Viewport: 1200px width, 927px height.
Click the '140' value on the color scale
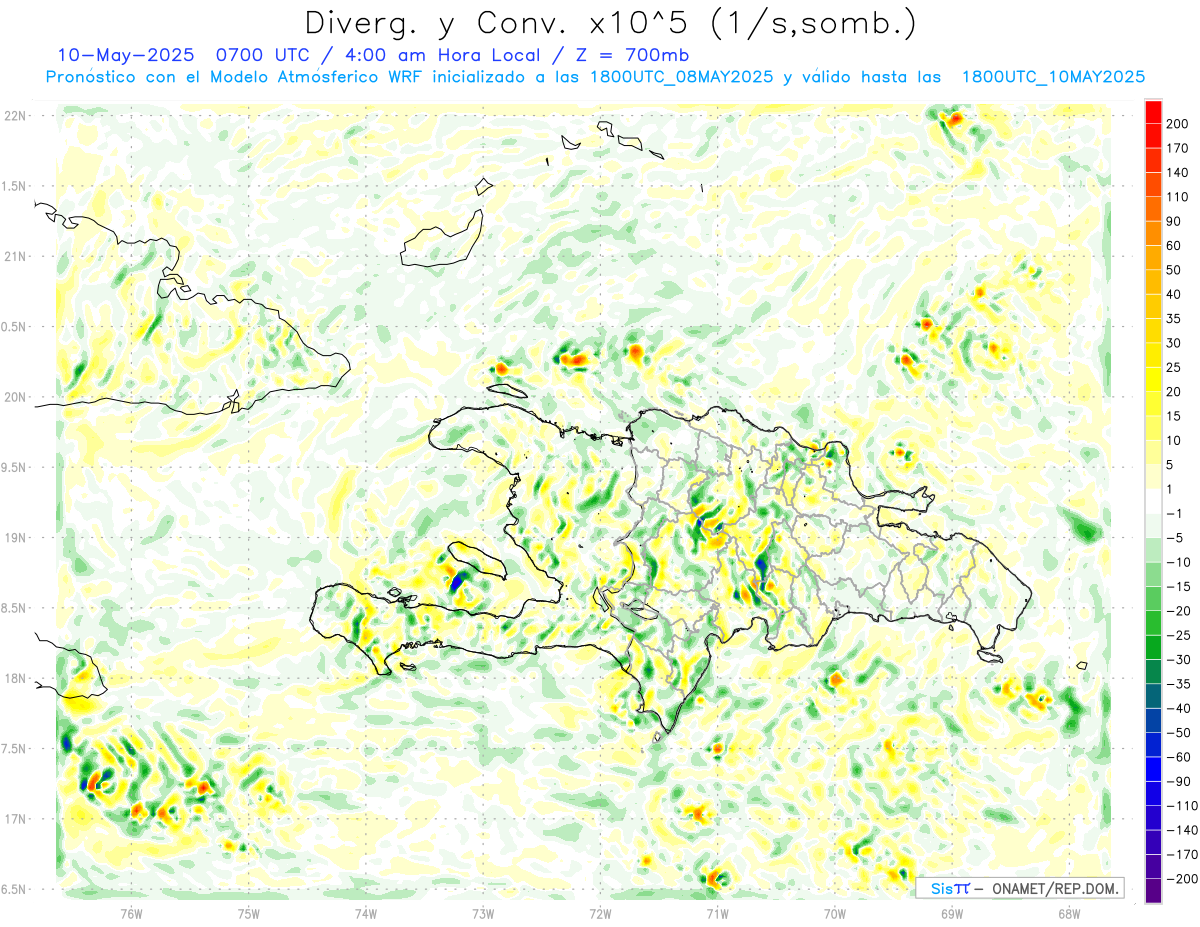pos(1177,172)
